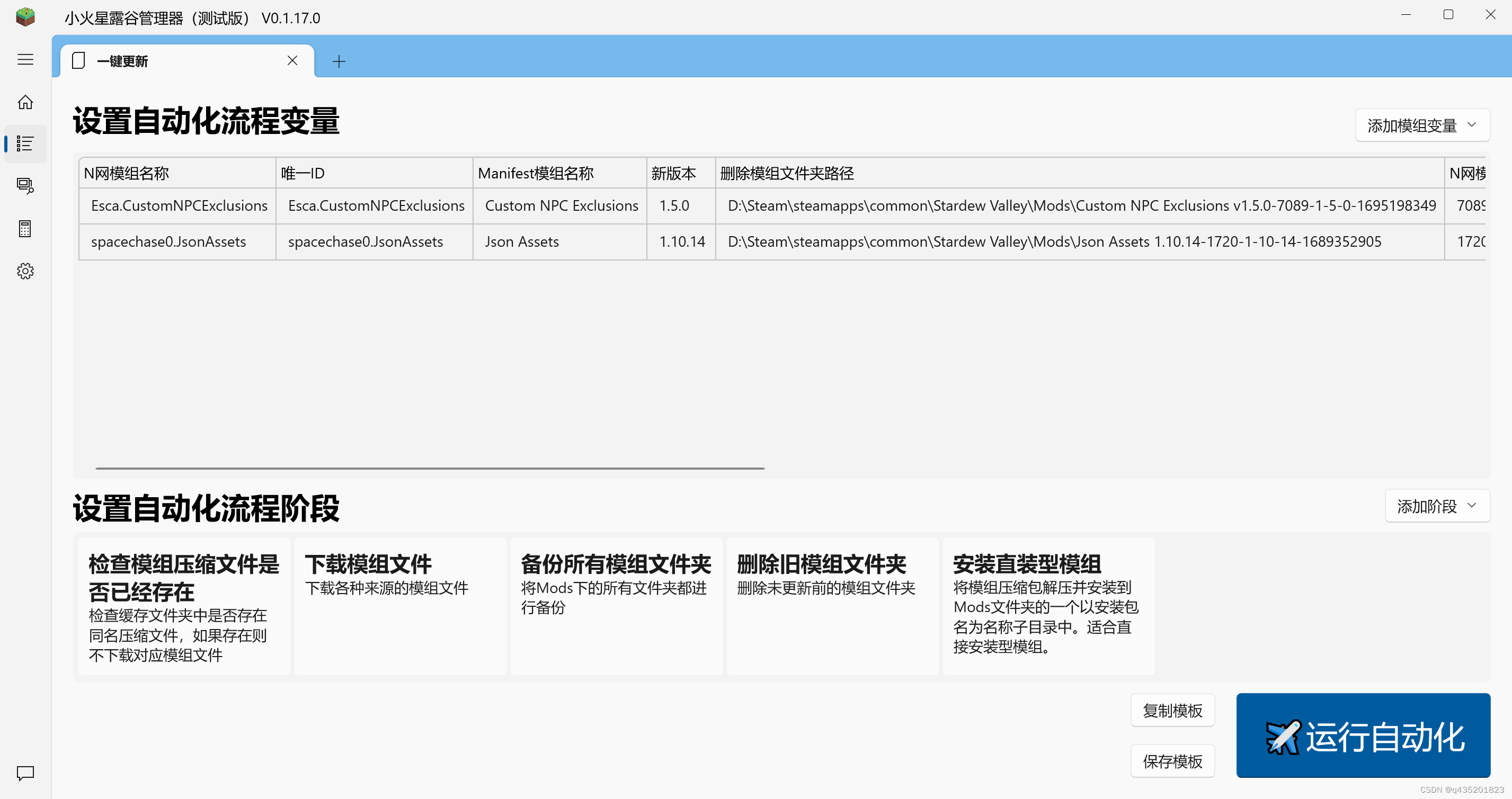
Task: Select the 检查模组压缩文件是否已经存在 stage card
Action: [x=184, y=606]
